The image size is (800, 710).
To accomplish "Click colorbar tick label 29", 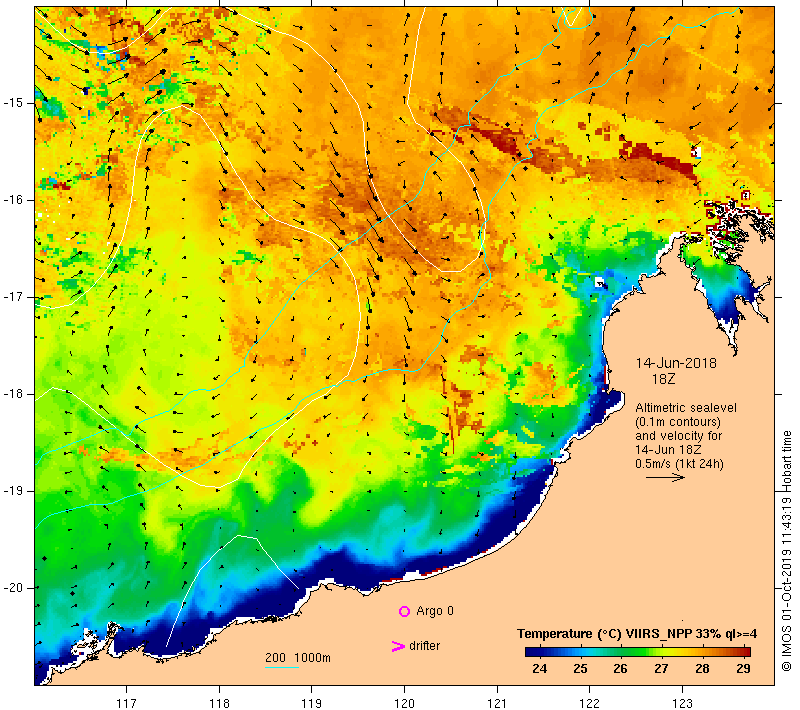I will [743, 668].
